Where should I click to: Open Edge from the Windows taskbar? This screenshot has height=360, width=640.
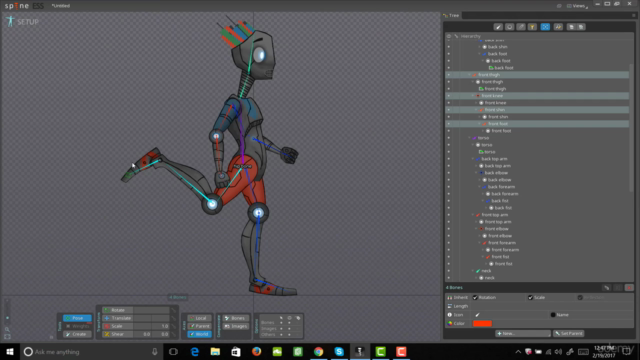[x=195, y=351]
